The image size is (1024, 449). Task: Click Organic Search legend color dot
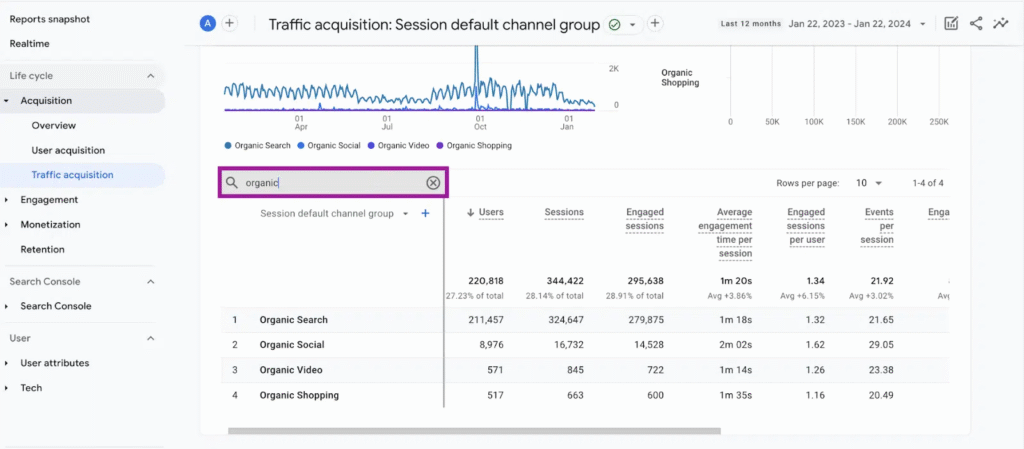(x=228, y=146)
